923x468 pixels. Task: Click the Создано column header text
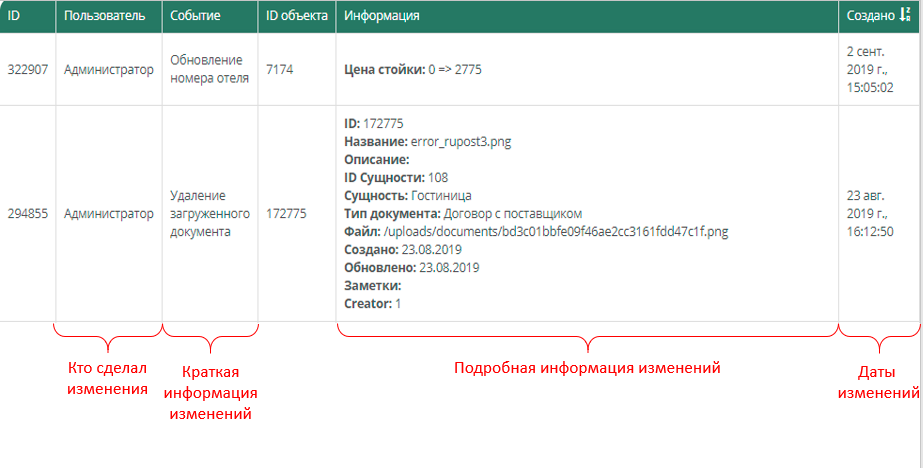[x=869, y=17]
